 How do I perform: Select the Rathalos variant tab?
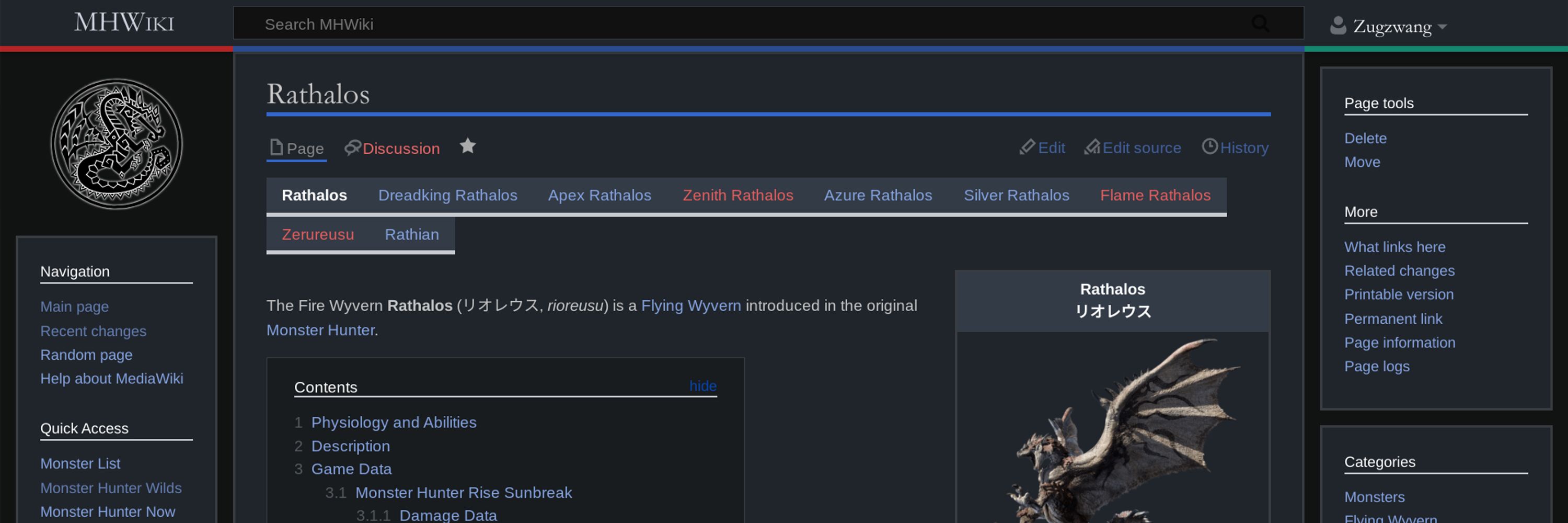tap(314, 196)
